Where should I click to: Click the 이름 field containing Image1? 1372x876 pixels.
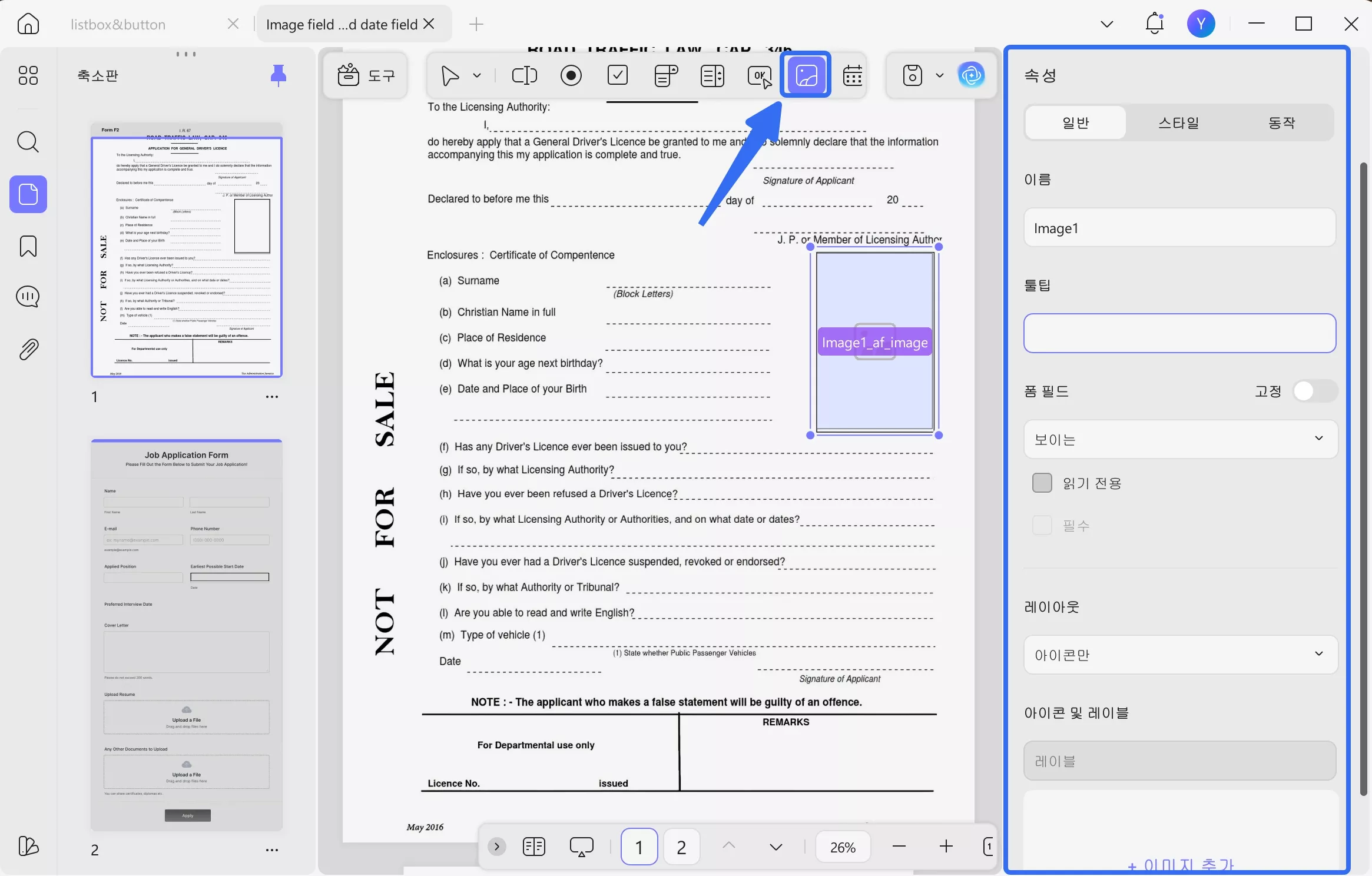(1180, 228)
